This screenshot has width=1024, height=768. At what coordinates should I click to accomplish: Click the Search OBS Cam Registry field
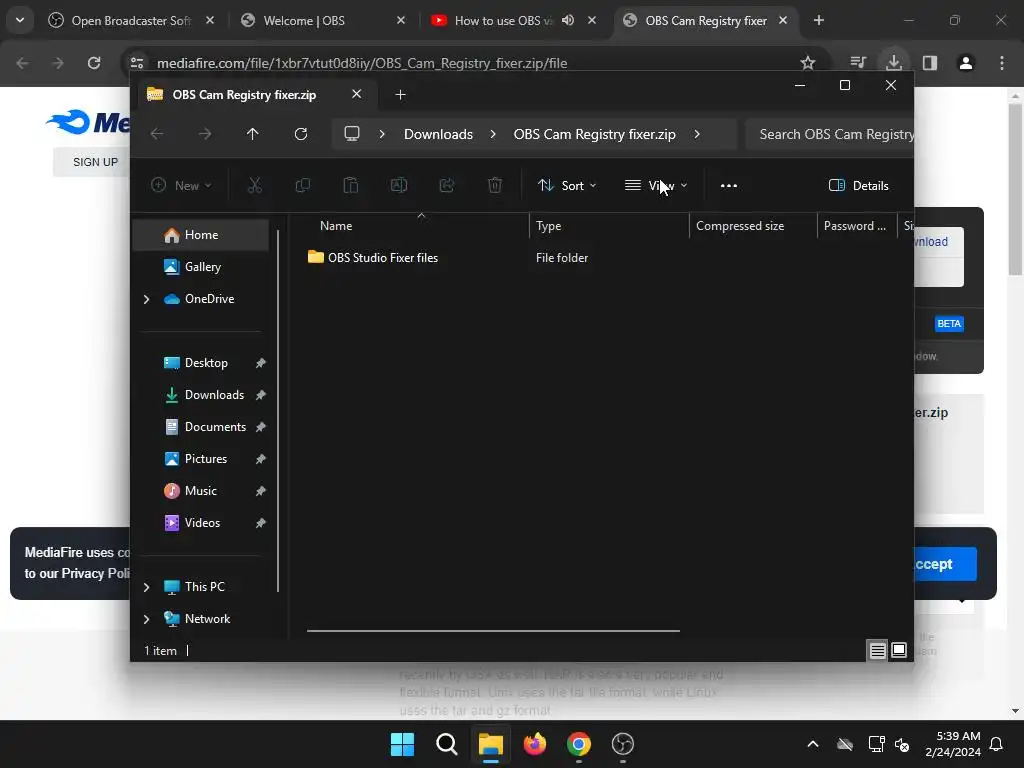[829, 134]
